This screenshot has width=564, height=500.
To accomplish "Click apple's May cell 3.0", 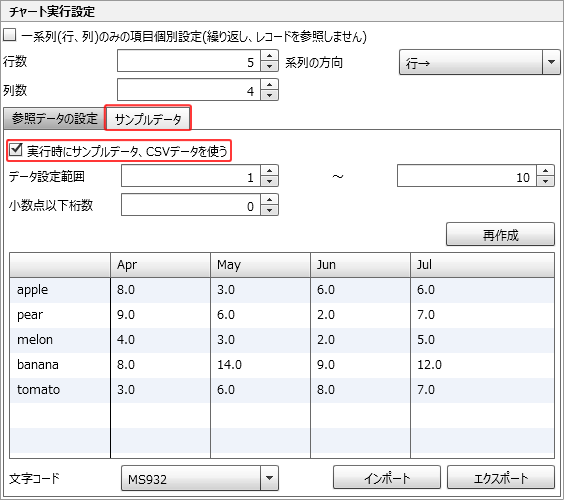I will pos(260,290).
